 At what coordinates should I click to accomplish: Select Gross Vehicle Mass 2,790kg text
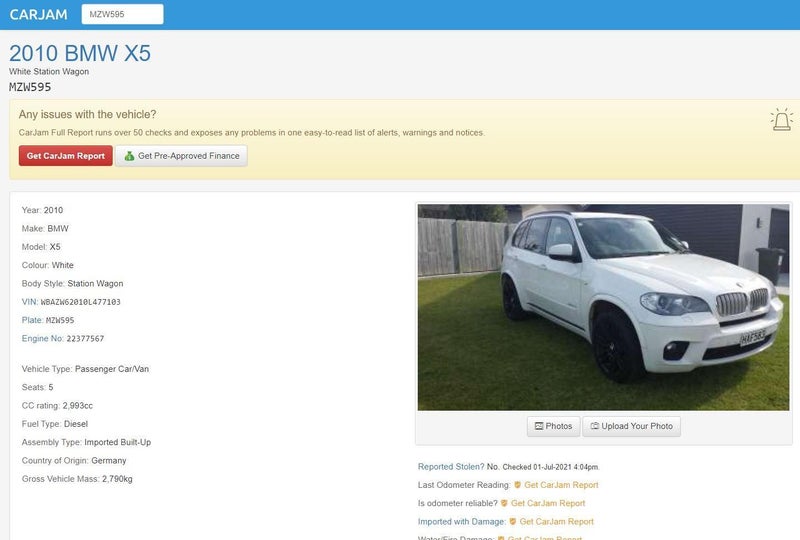pos(77,479)
